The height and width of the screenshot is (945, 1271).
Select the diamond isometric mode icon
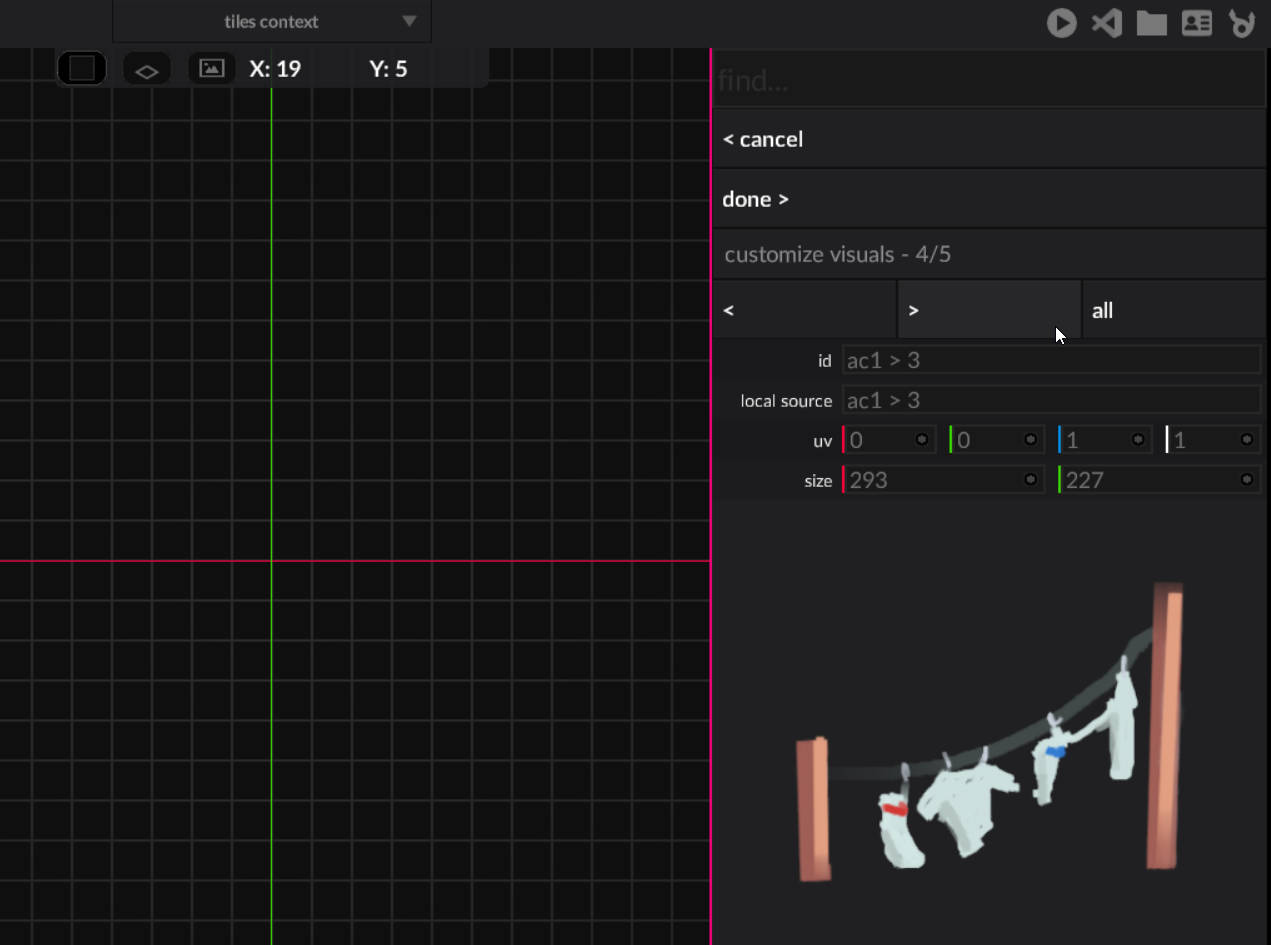coord(146,69)
